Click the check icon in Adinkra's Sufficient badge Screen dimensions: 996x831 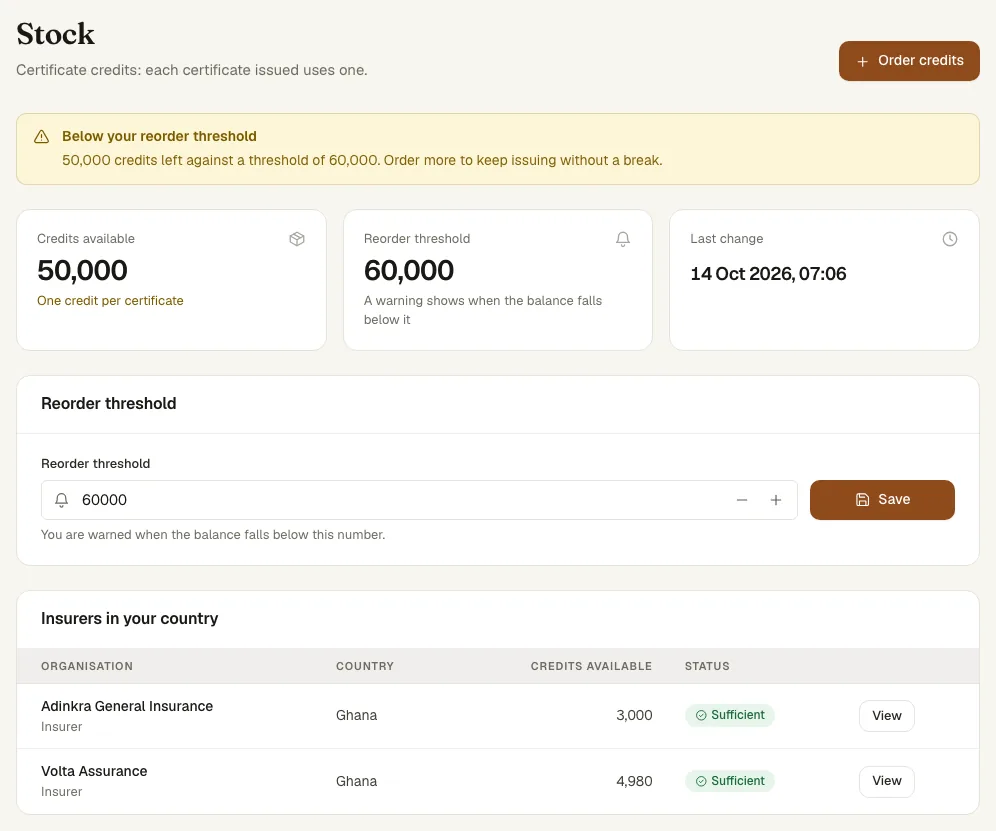701,715
